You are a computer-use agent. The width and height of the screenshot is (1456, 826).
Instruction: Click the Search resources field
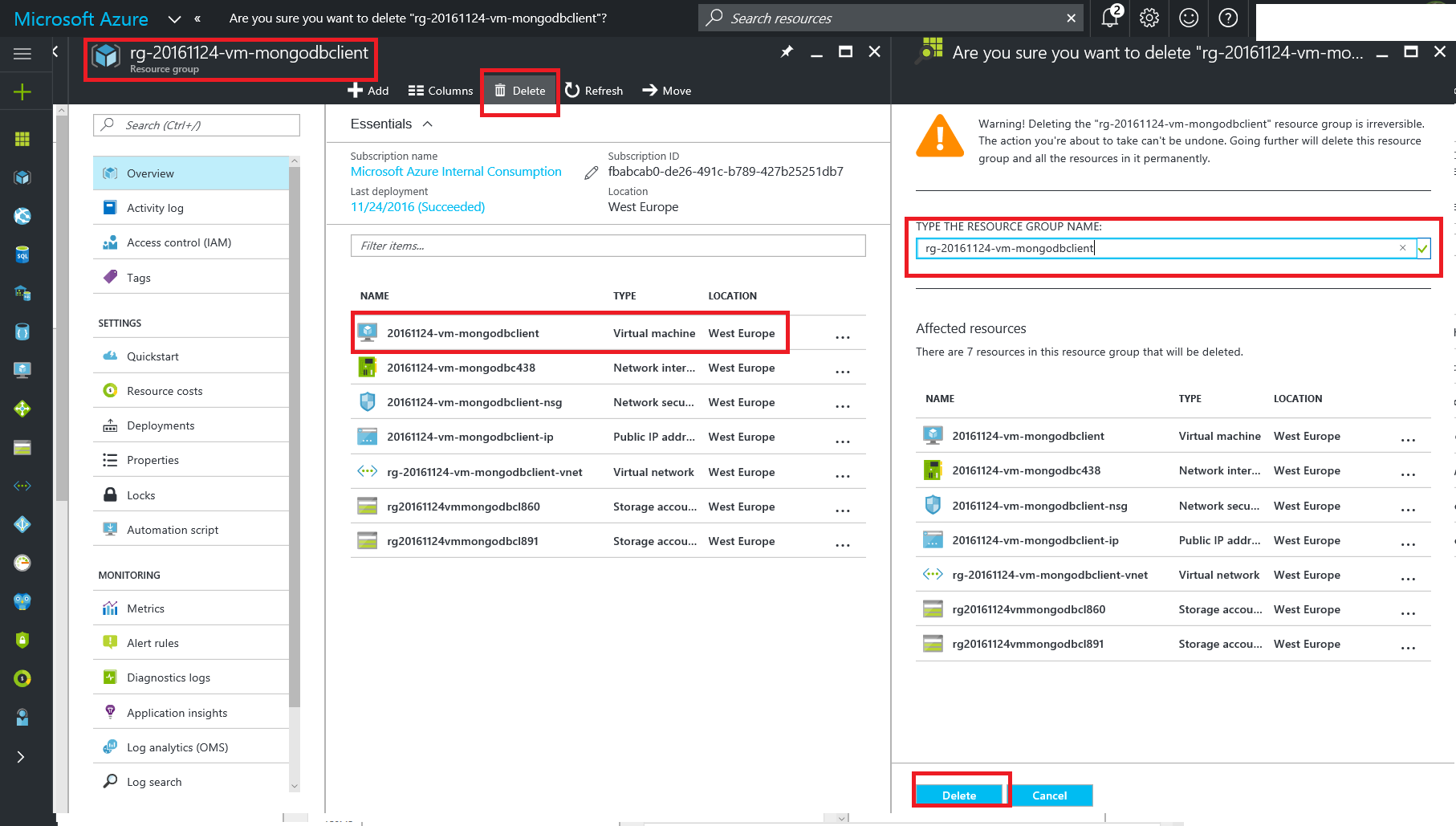coord(891,18)
